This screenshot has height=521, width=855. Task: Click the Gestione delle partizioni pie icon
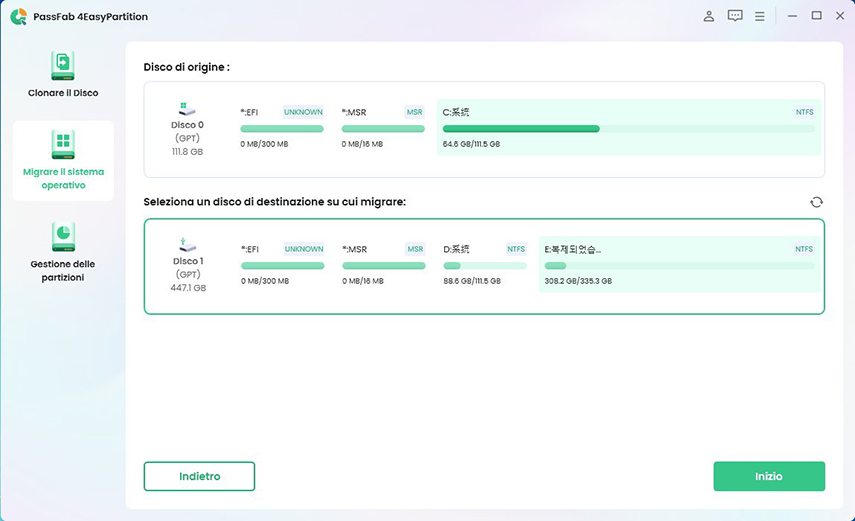63,236
